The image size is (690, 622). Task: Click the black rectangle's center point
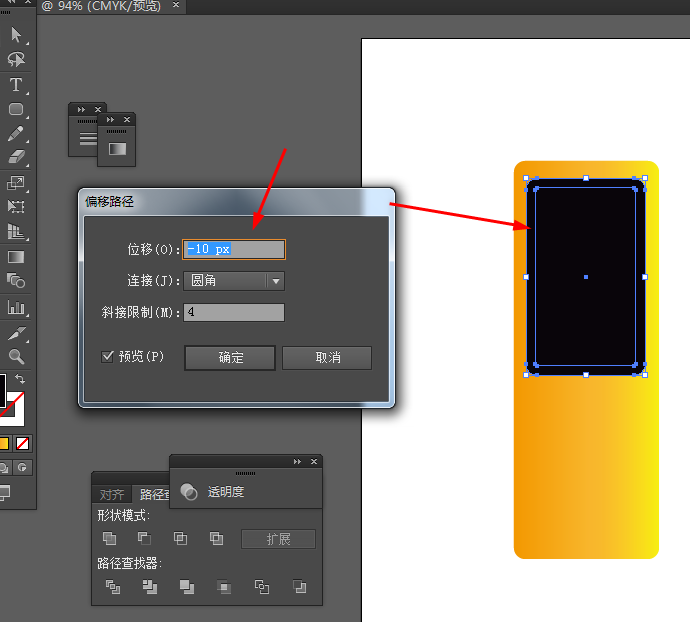tap(586, 277)
